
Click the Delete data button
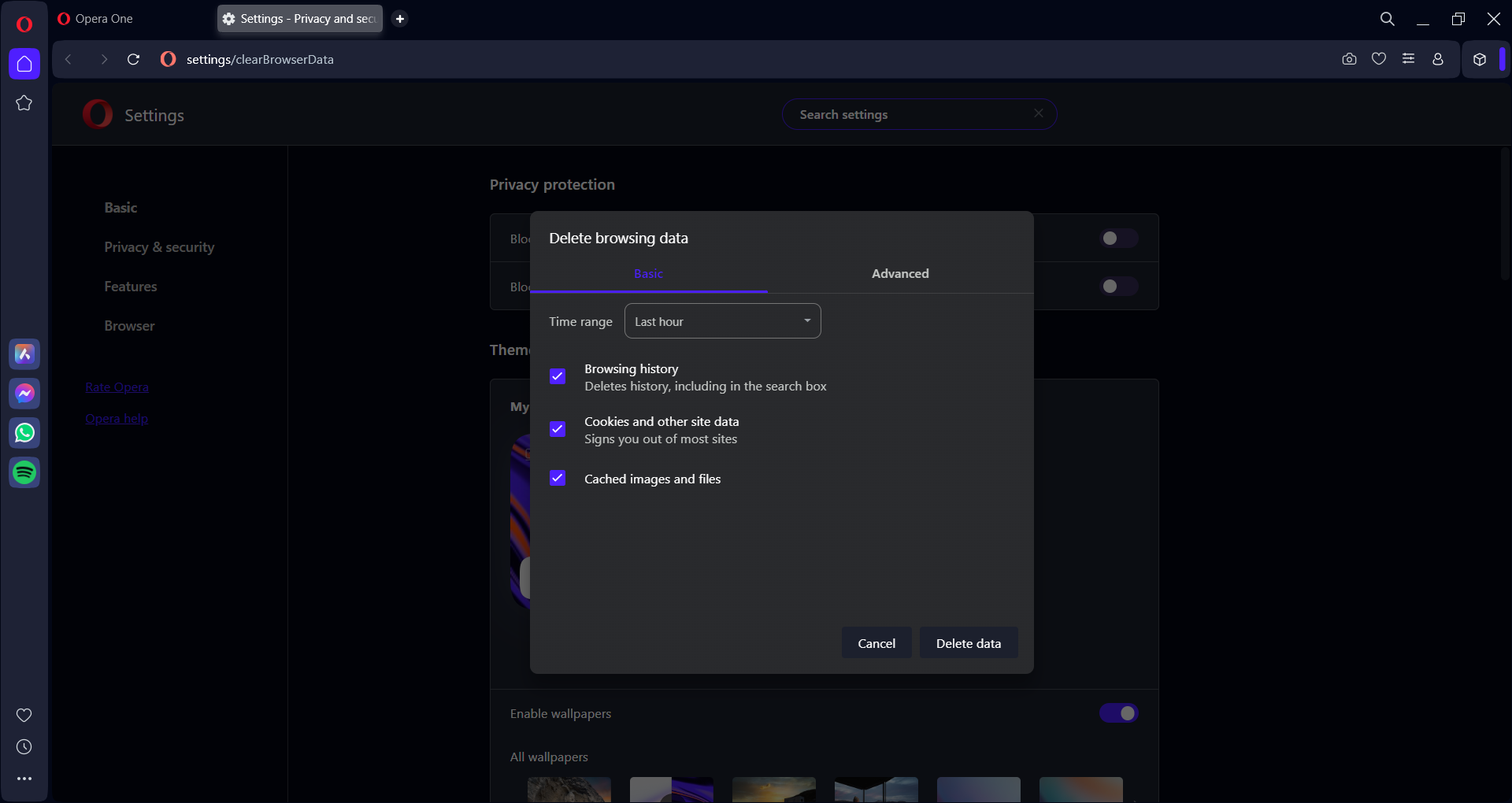(969, 643)
